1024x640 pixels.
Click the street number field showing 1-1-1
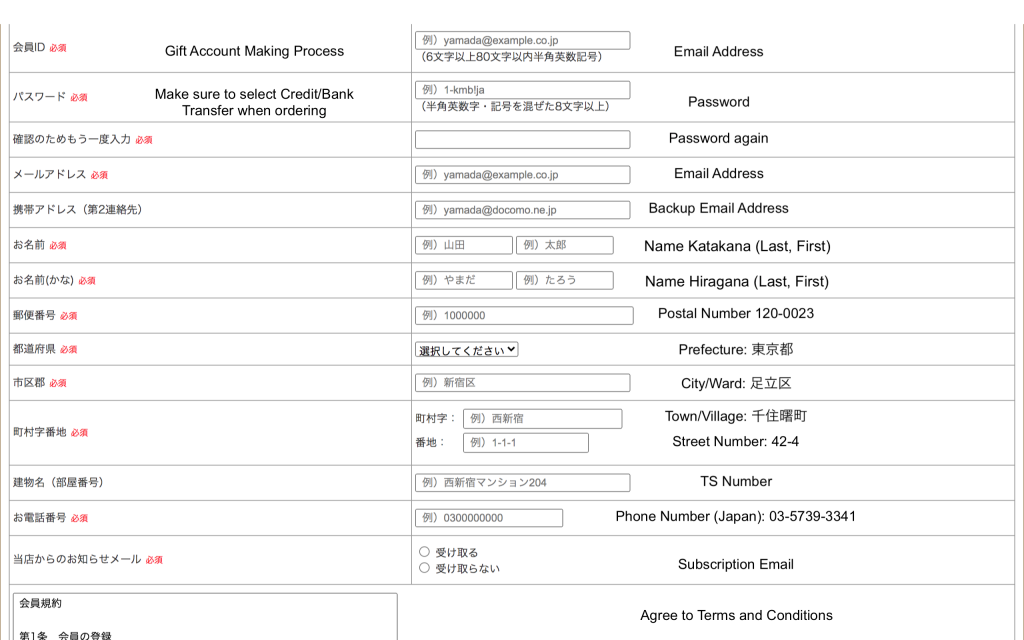click(525, 443)
